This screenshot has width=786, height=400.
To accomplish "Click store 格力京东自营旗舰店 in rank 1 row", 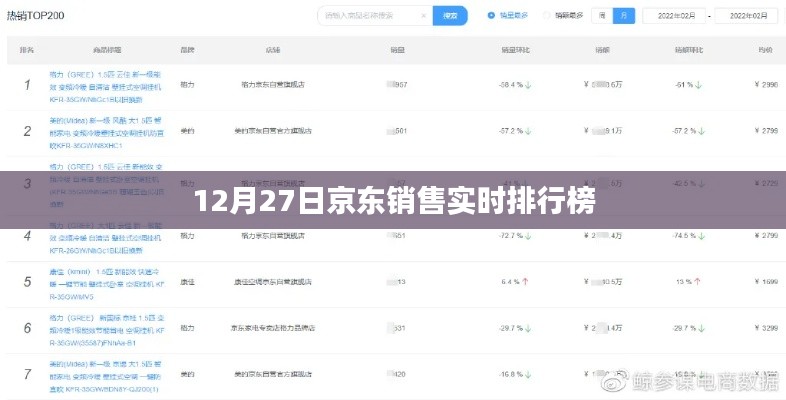I will point(273,85).
